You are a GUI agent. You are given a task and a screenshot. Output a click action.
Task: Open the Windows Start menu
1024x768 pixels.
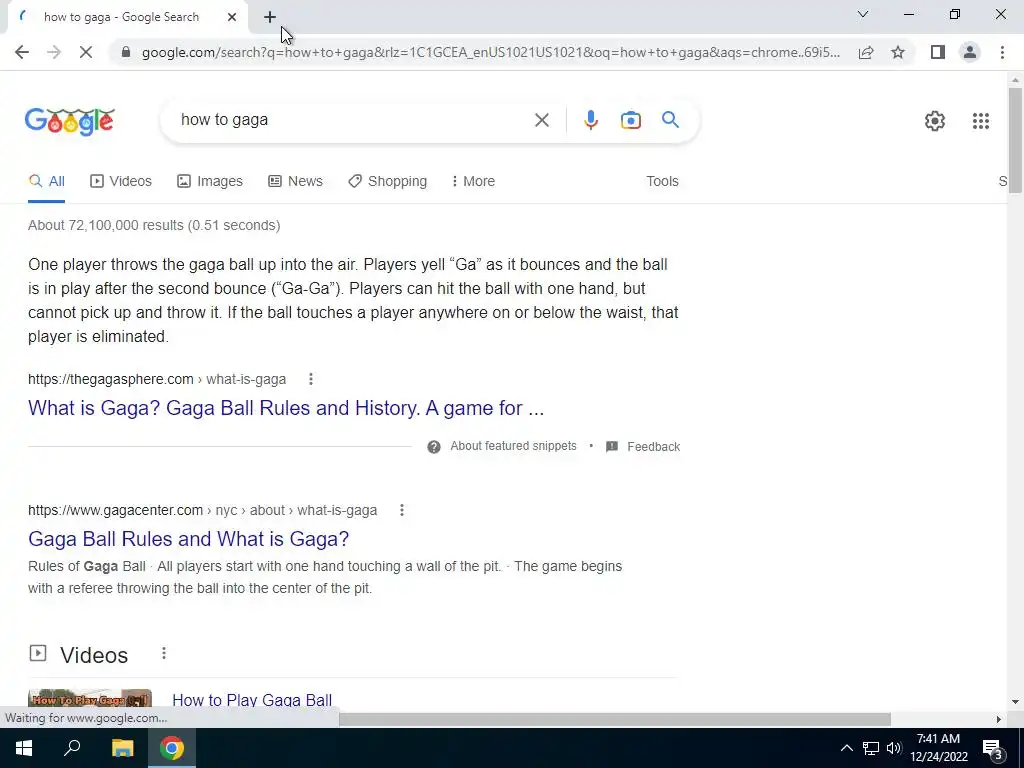click(x=24, y=748)
